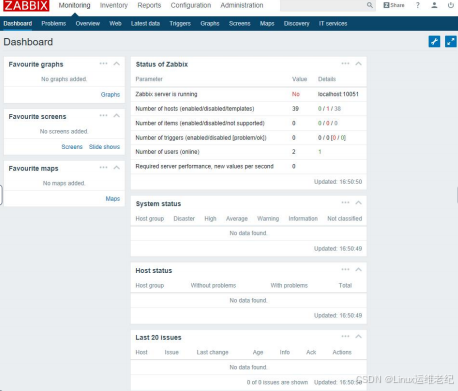Click the Screens link in Favourite screens

72,147
